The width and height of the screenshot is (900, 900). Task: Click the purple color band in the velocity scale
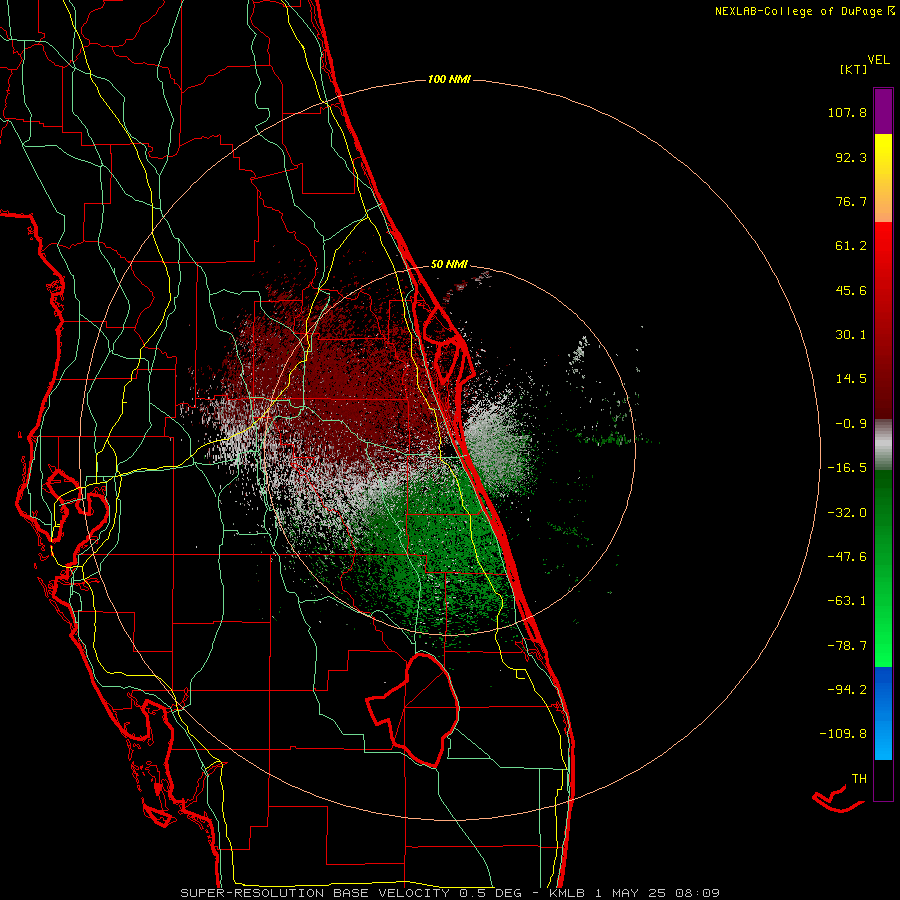coord(883,111)
